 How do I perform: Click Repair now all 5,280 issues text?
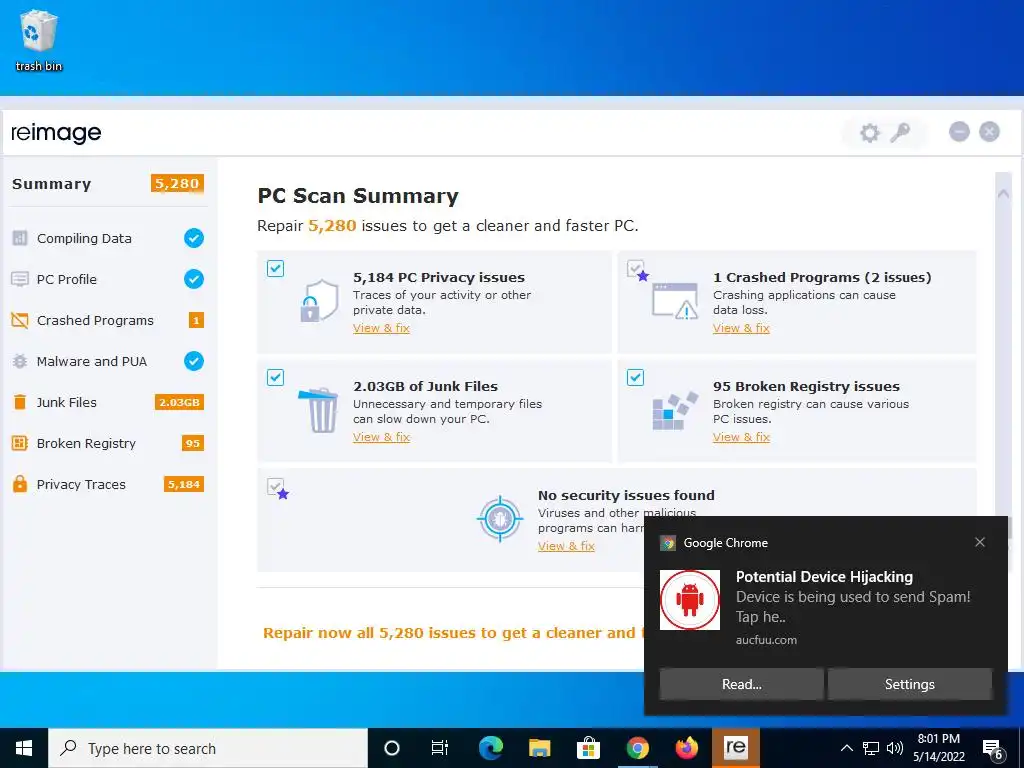tap(453, 633)
